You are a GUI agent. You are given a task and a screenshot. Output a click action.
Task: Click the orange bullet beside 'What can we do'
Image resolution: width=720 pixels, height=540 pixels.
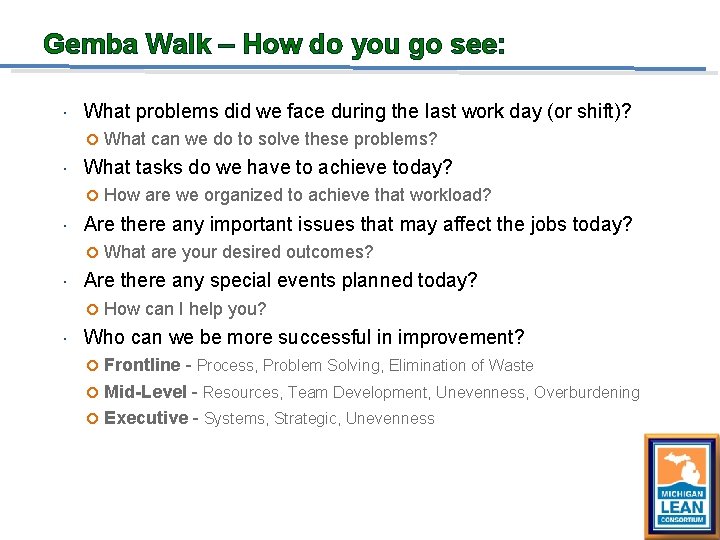coord(93,139)
